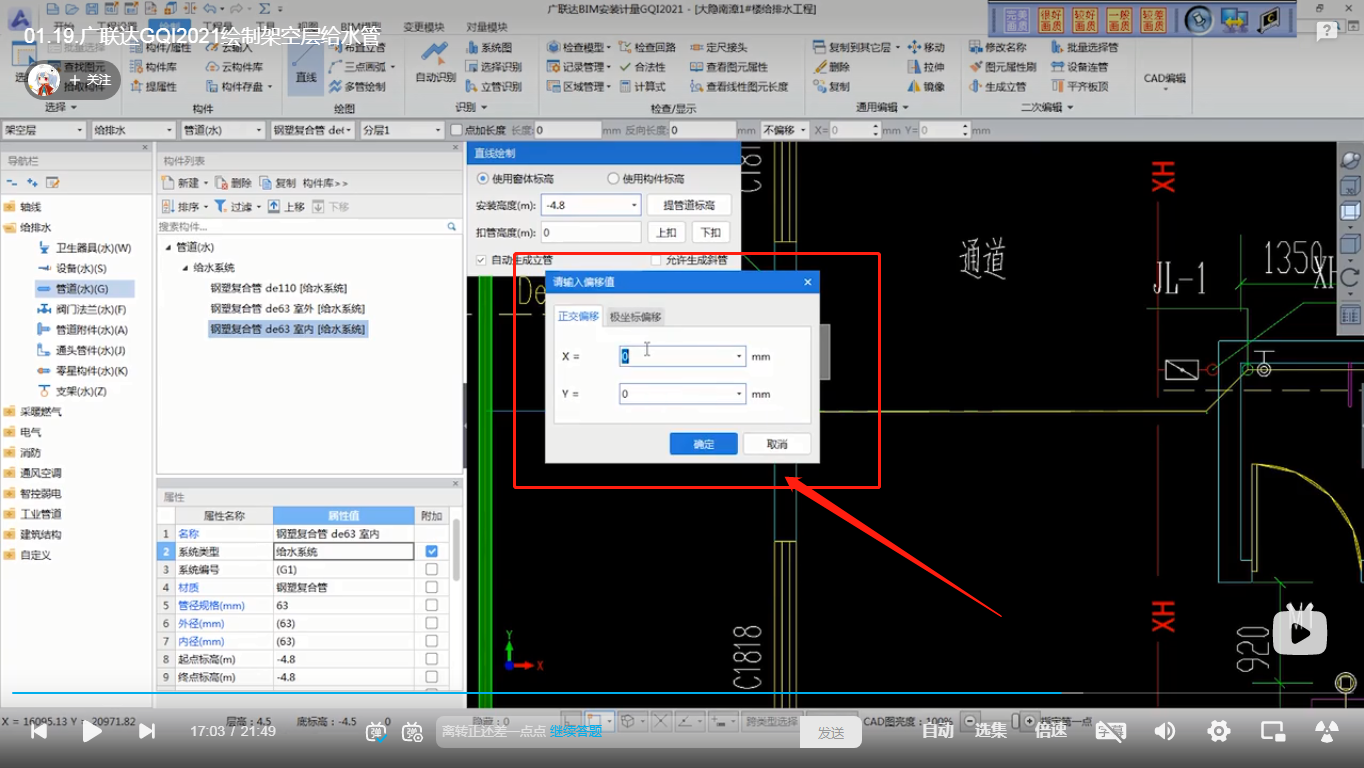Screen dimensions: 1364x768
Task: Toggle 附加 checkbox for 外径 row
Action: [432, 623]
